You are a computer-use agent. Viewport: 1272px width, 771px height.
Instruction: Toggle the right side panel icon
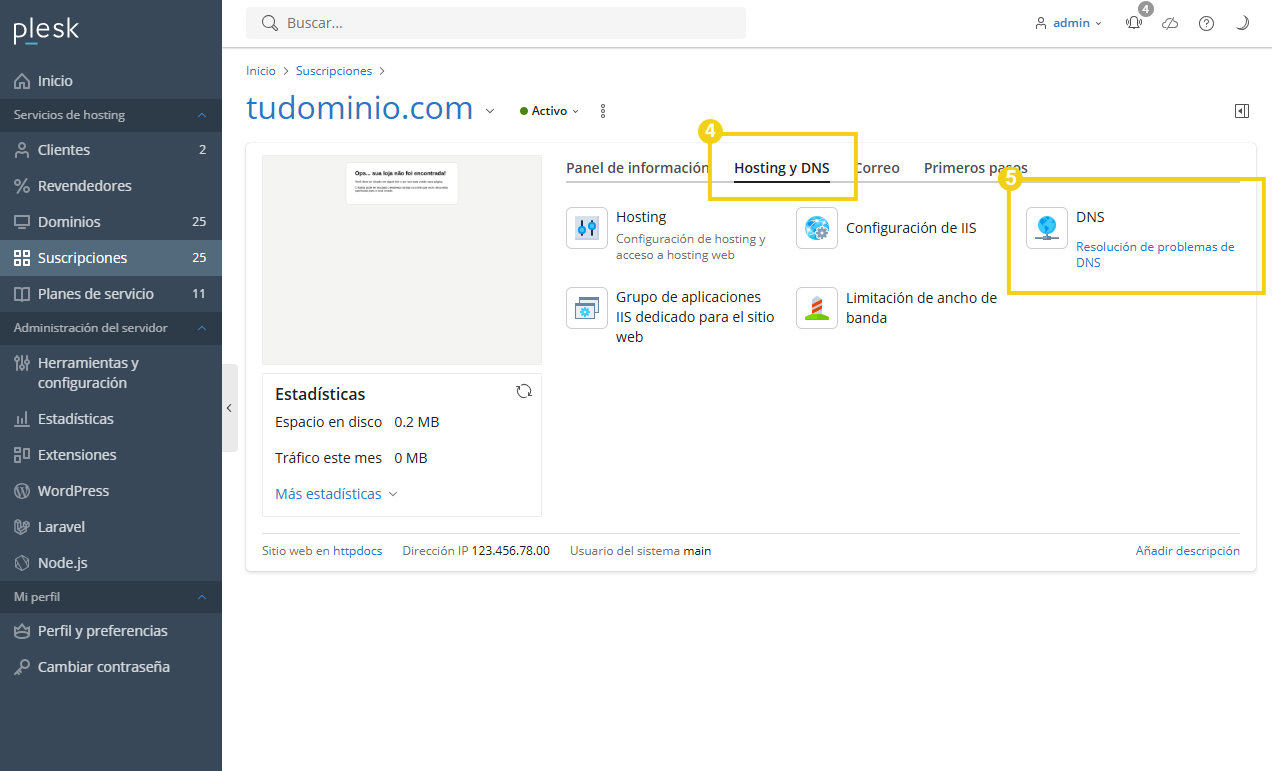point(1242,111)
